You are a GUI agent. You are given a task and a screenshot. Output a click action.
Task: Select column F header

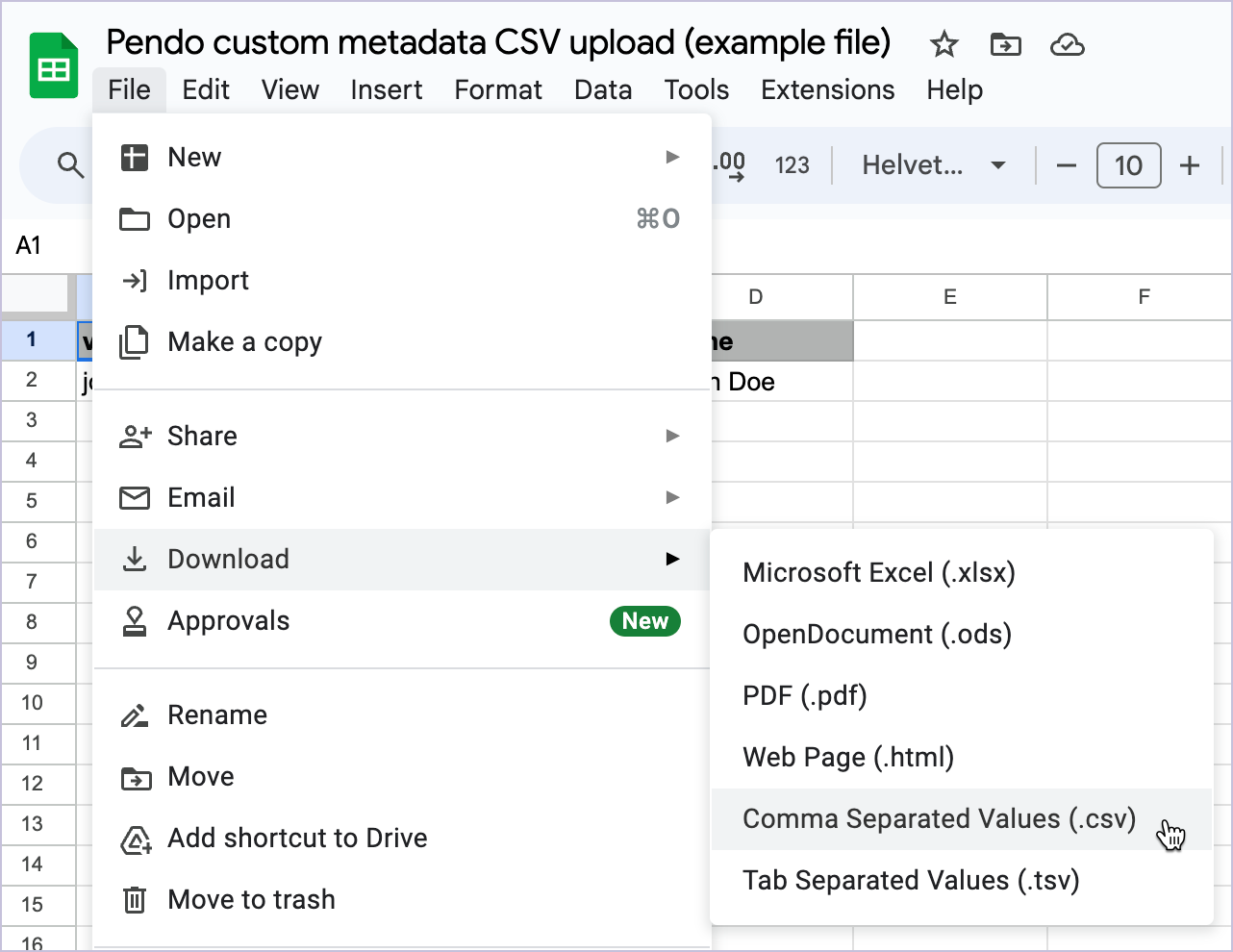pyautogui.click(x=1141, y=297)
